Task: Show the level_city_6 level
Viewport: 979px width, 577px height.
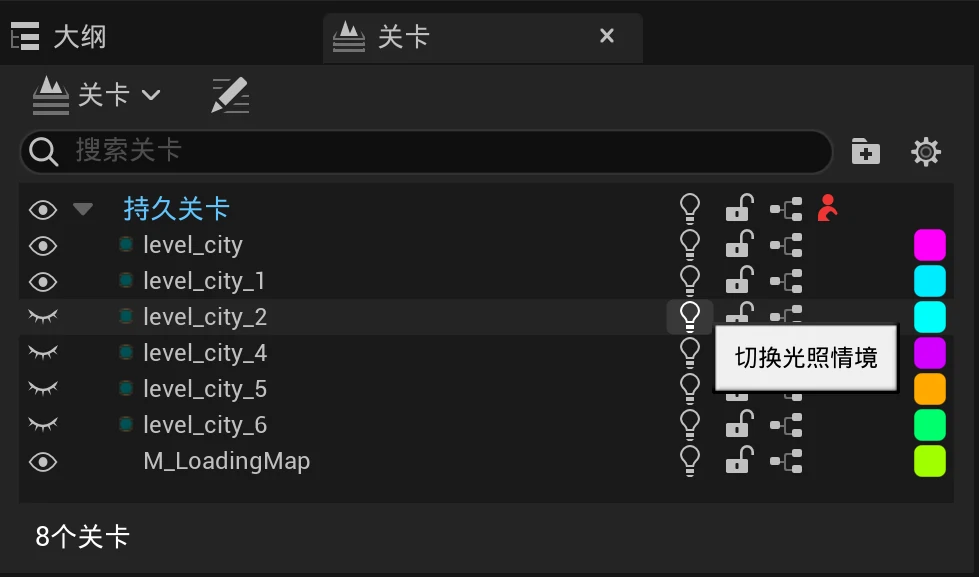Action: point(42,425)
